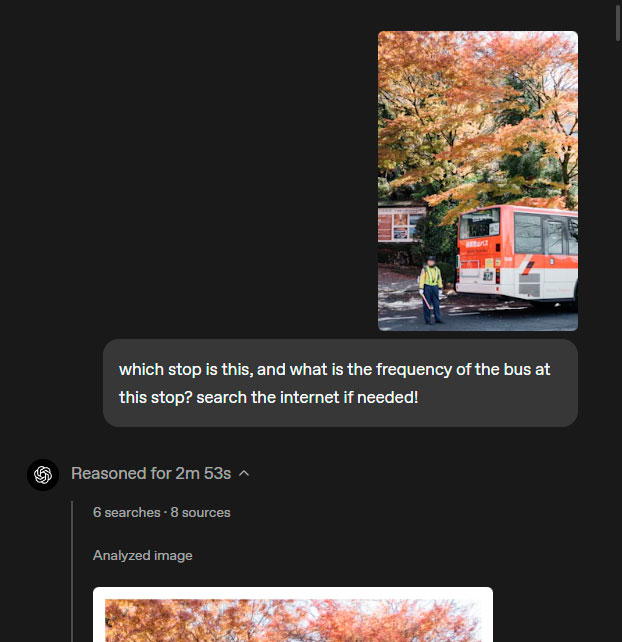622x642 pixels.
Task: Click the ChatGPT logo avatar icon
Action: (43, 475)
